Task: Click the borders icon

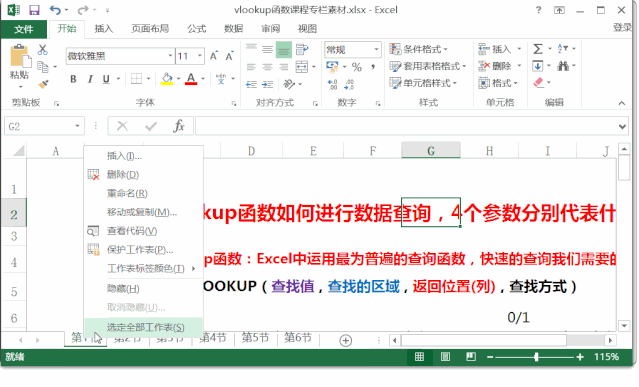Action: point(136,79)
